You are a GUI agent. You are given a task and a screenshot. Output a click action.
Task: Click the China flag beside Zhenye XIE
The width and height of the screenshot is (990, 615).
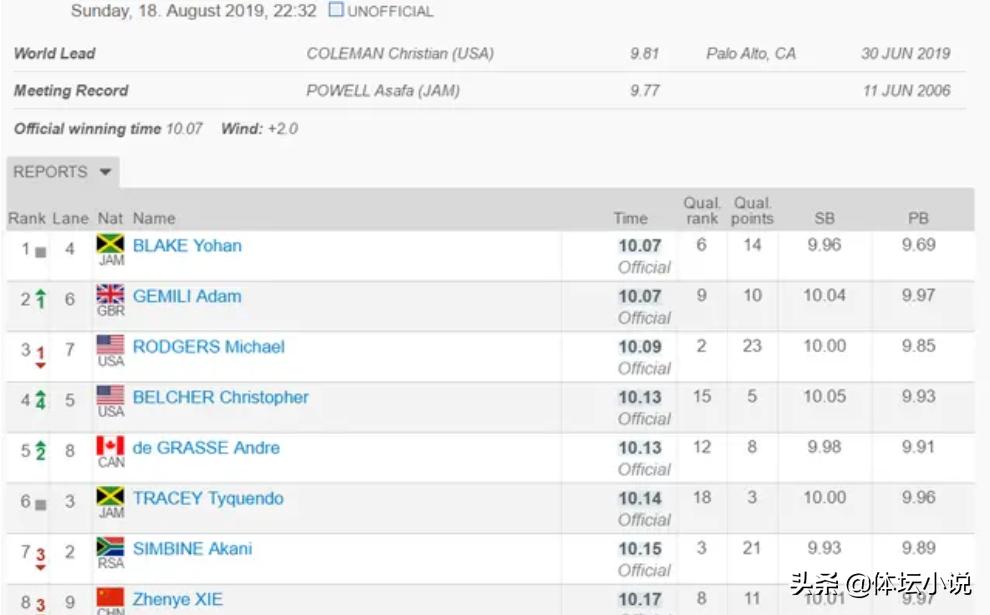click(110, 597)
